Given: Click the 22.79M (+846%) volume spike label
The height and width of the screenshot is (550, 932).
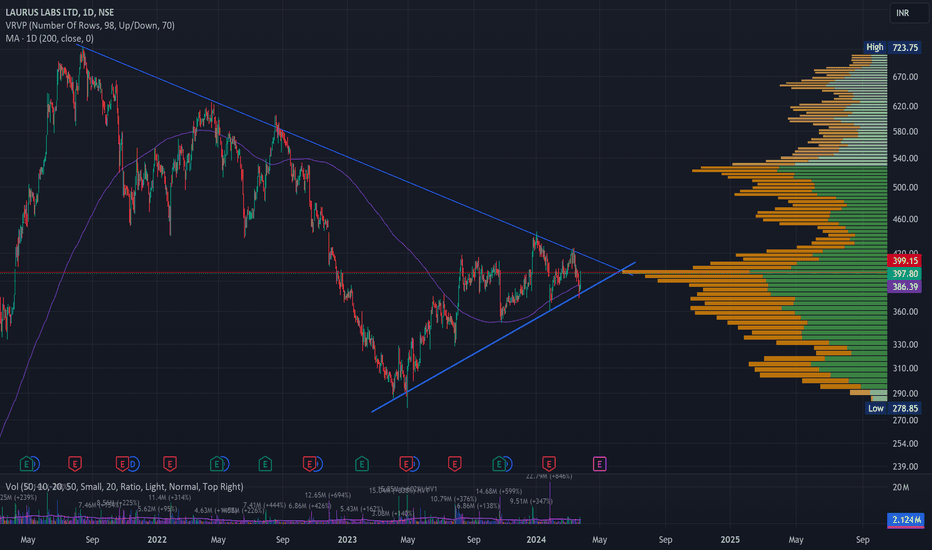Looking at the screenshot, I should 549,476.
